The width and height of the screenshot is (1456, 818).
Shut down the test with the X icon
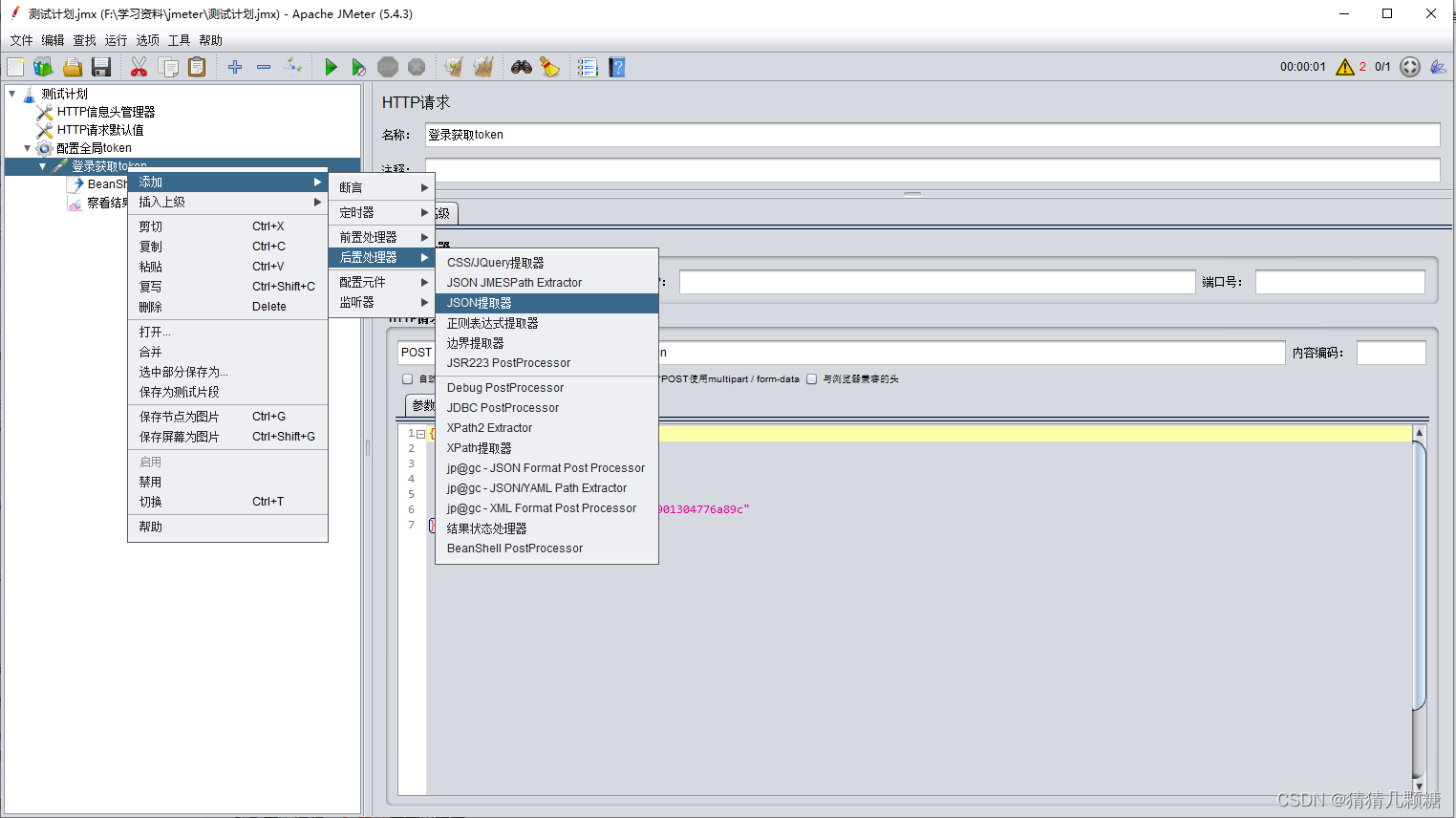click(x=417, y=67)
